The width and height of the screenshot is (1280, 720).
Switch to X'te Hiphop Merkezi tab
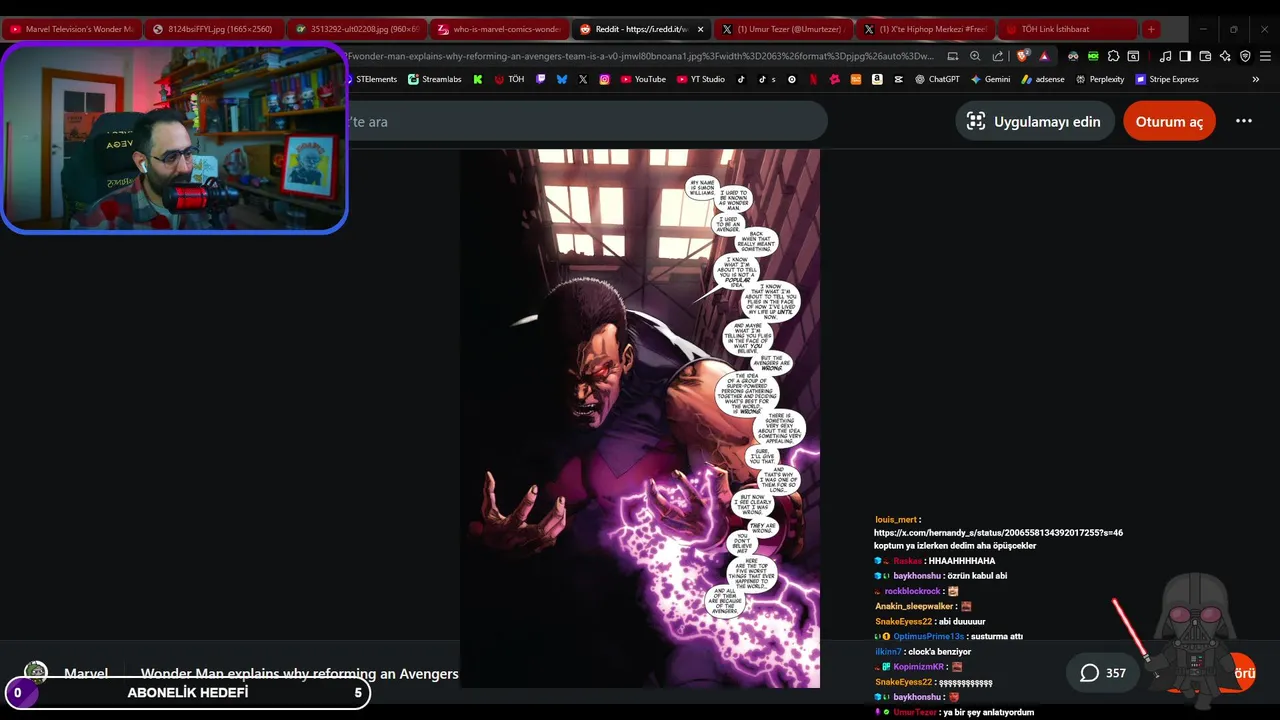927,29
